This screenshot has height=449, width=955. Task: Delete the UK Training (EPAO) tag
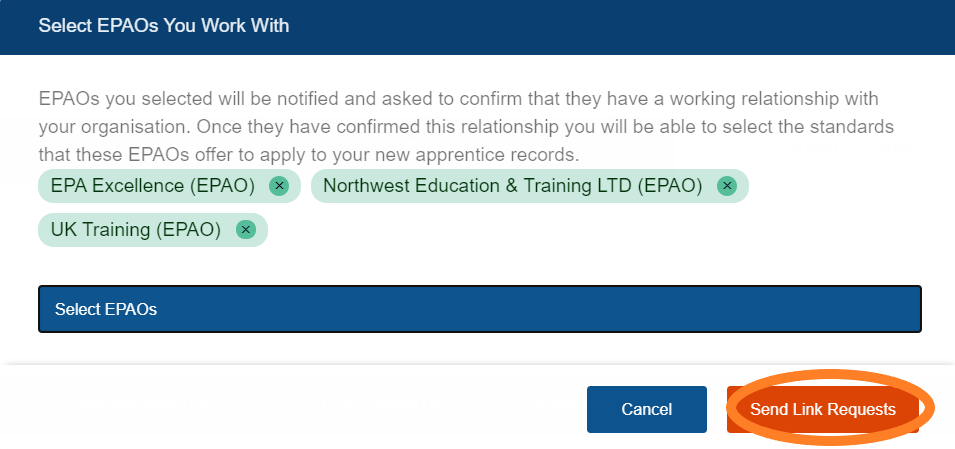245,230
